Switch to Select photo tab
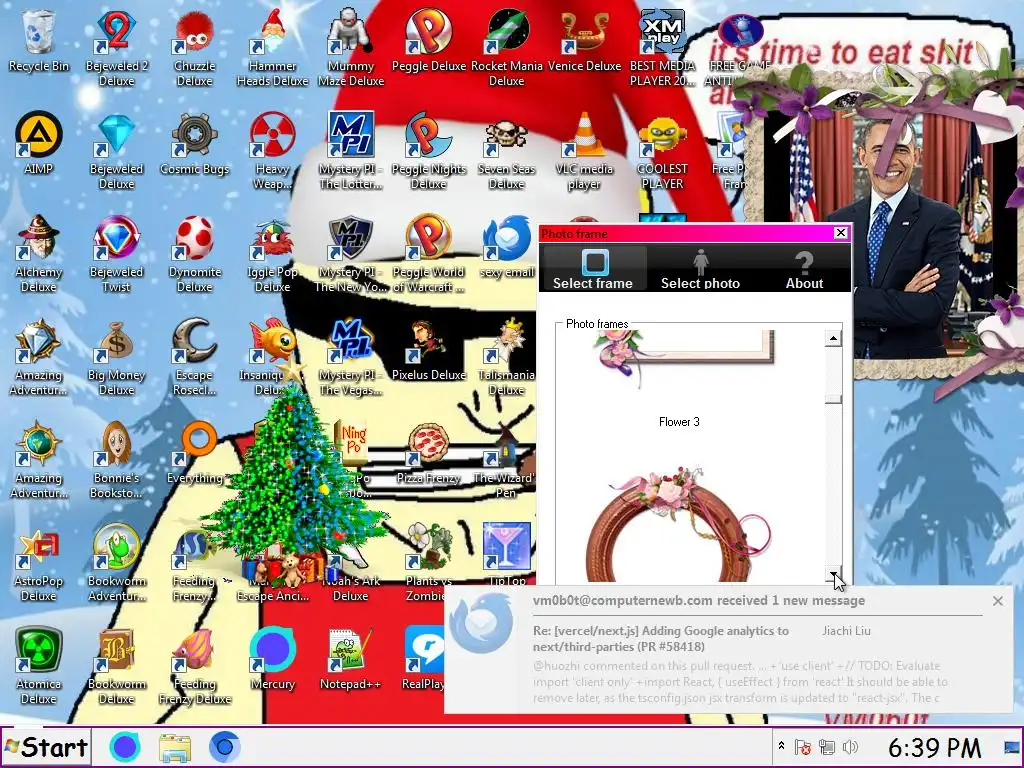The image size is (1024, 768). pos(700,269)
